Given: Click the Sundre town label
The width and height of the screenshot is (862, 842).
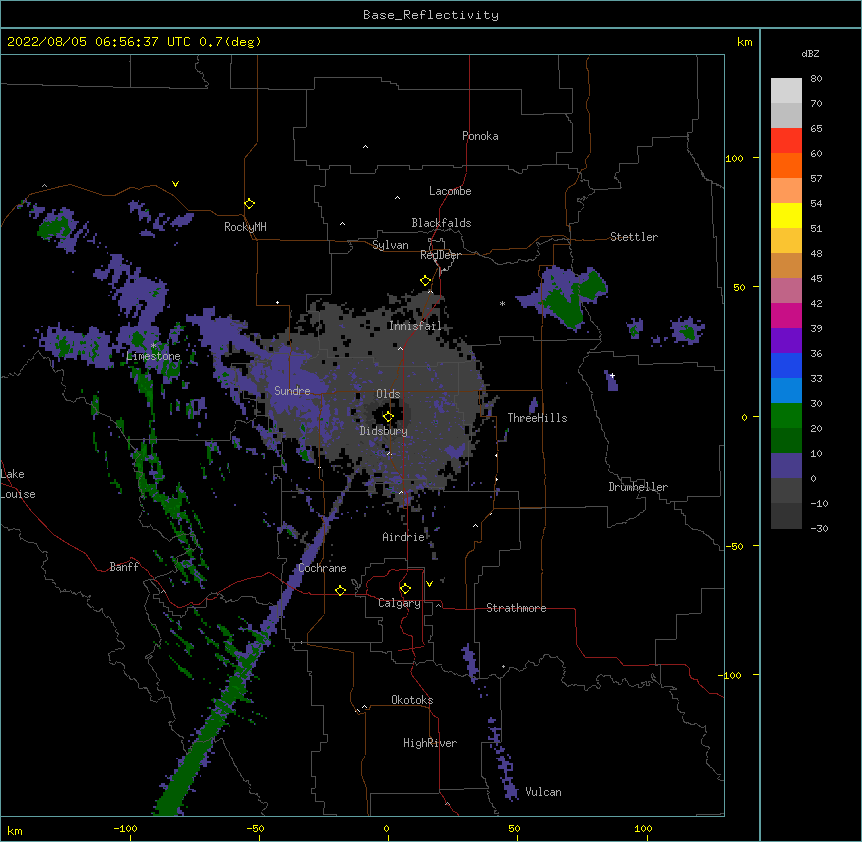Looking at the screenshot, I should 292,391.
